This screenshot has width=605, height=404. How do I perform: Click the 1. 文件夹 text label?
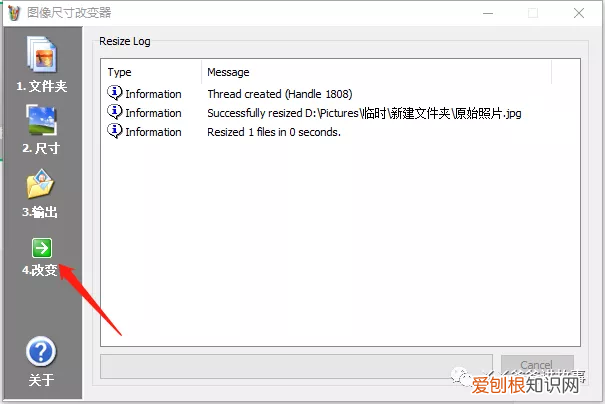42,86
